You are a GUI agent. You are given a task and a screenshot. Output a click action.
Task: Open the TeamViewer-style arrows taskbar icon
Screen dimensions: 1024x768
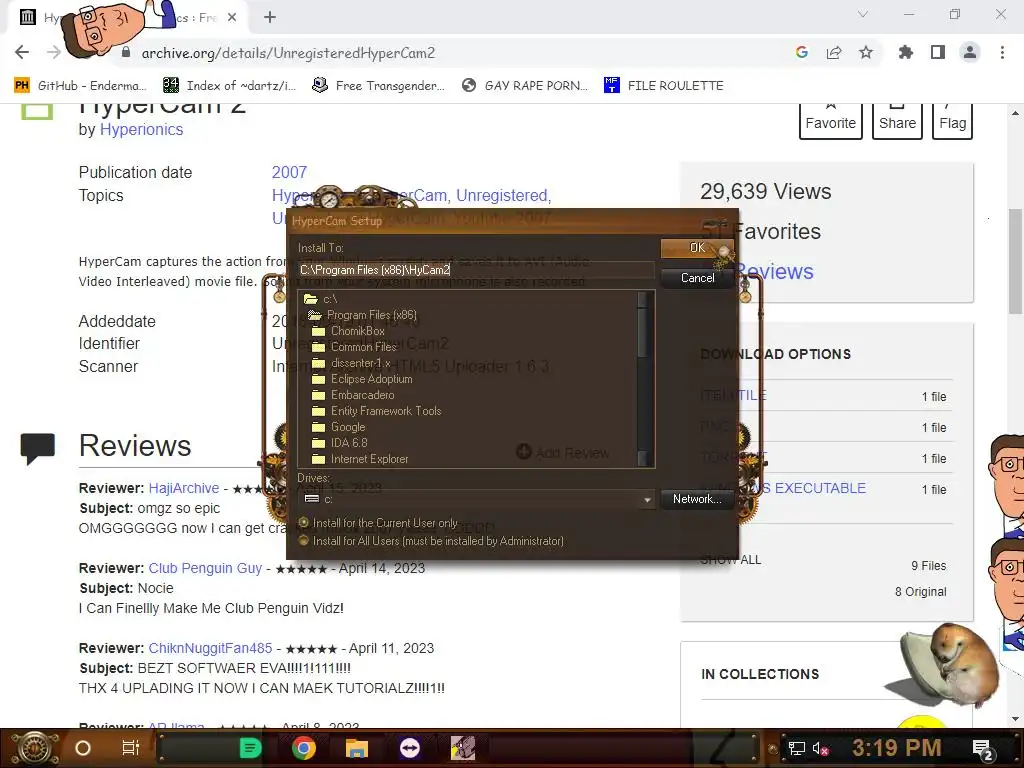pos(410,748)
